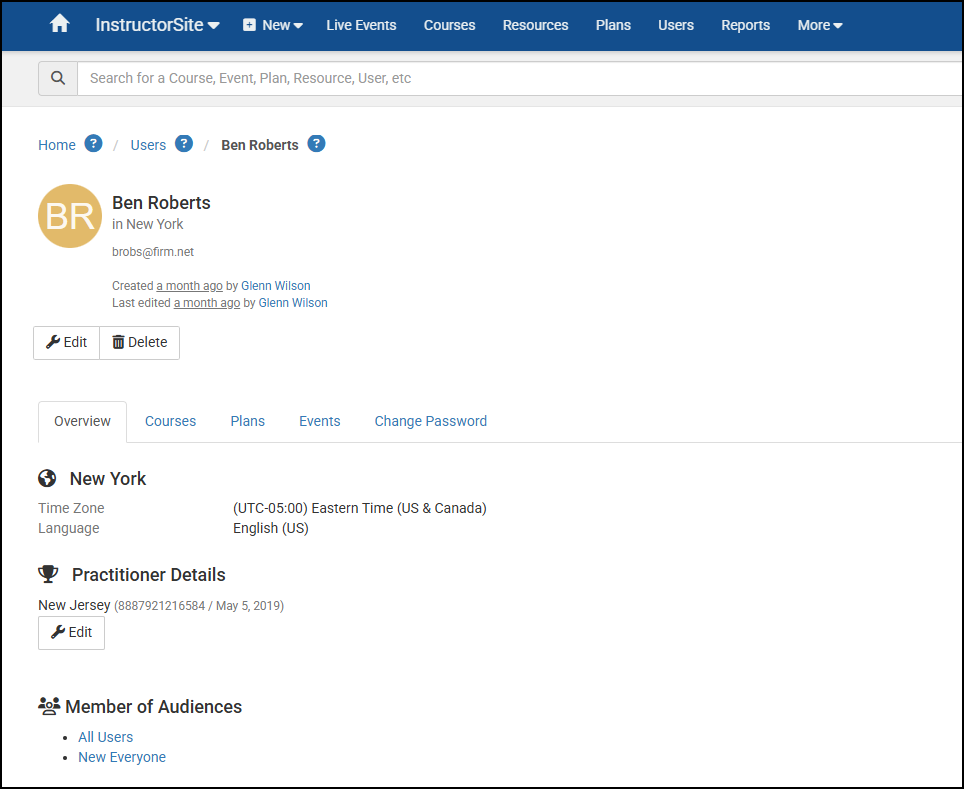The image size is (964, 789).
Task: Open help icon next to Home breadcrumb
Action: click(x=93, y=144)
